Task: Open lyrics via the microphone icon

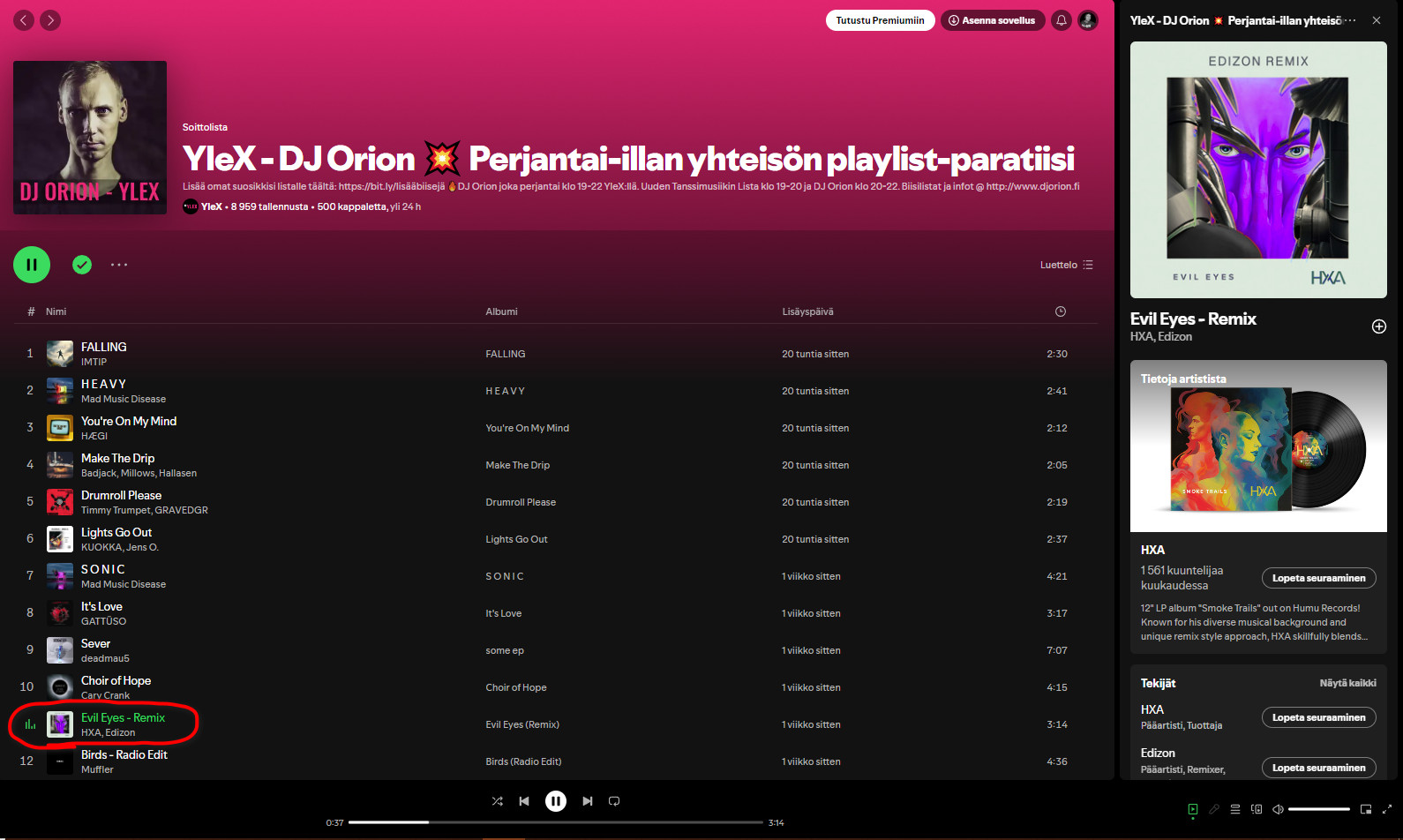Action: pyautogui.click(x=1214, y=809)
